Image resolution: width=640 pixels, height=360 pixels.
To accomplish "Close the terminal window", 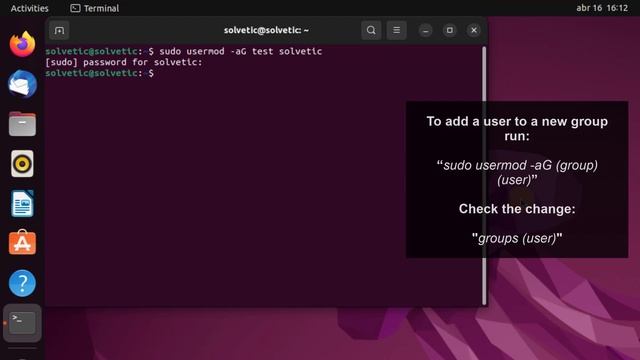I will coord(474,30).
